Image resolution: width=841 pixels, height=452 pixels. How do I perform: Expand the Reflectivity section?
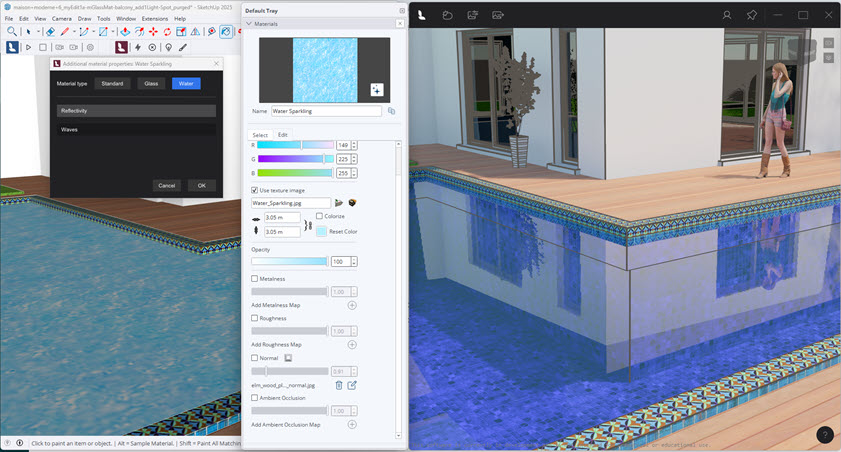point(136,111)
